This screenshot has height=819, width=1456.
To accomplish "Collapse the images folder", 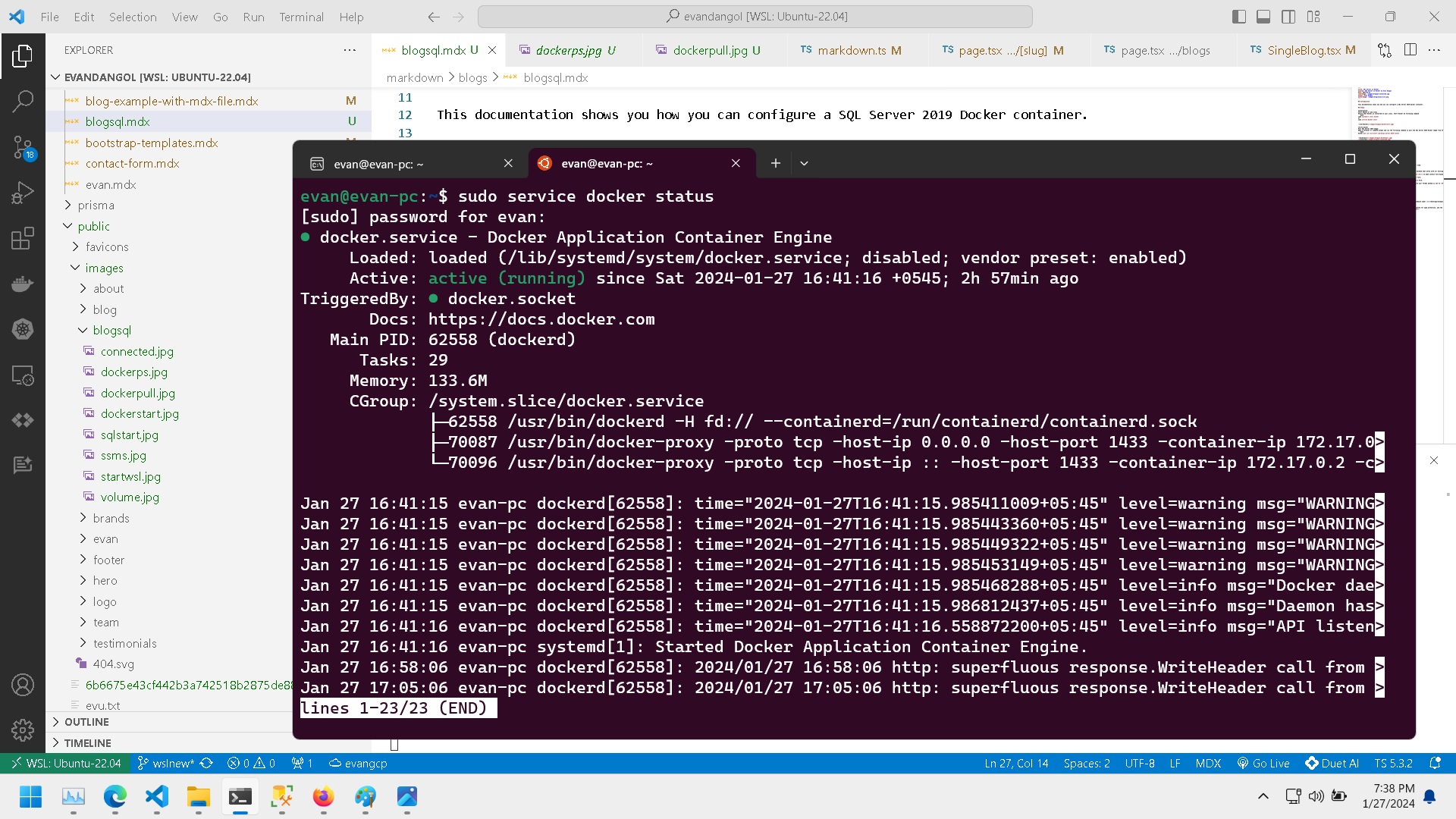I will [x=104, y=268].
